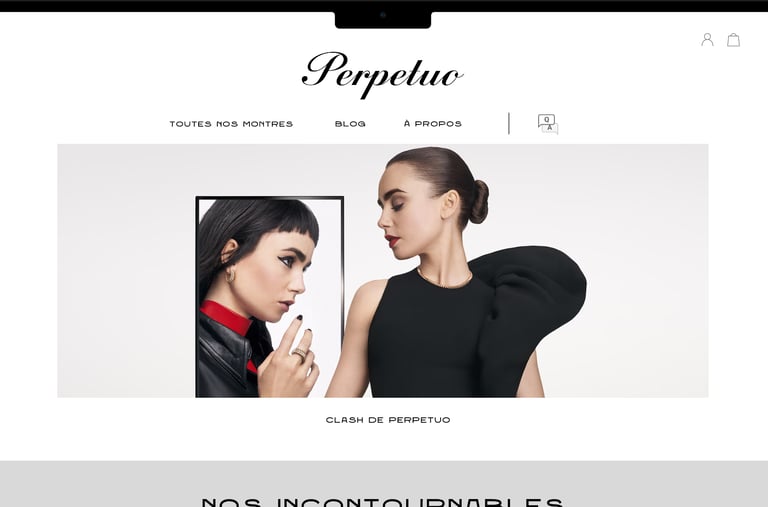Go to the Blog menu item
The image size is (768, 507).
(x=350, y=124)
